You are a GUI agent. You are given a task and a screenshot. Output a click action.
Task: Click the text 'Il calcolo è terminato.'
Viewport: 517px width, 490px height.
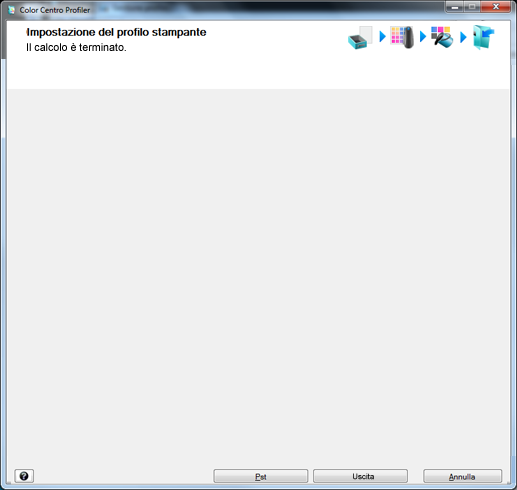tap(76, 47)
